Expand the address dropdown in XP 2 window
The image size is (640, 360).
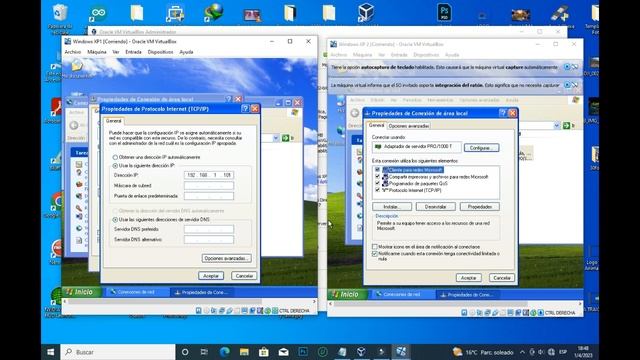[557, 126]
